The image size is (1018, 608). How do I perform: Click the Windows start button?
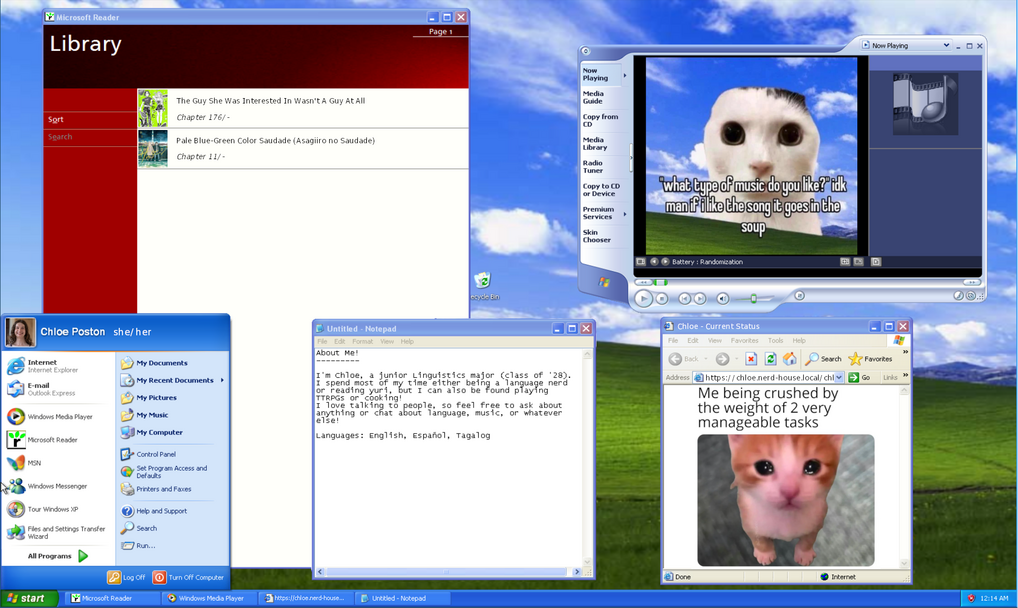[29, 598]
